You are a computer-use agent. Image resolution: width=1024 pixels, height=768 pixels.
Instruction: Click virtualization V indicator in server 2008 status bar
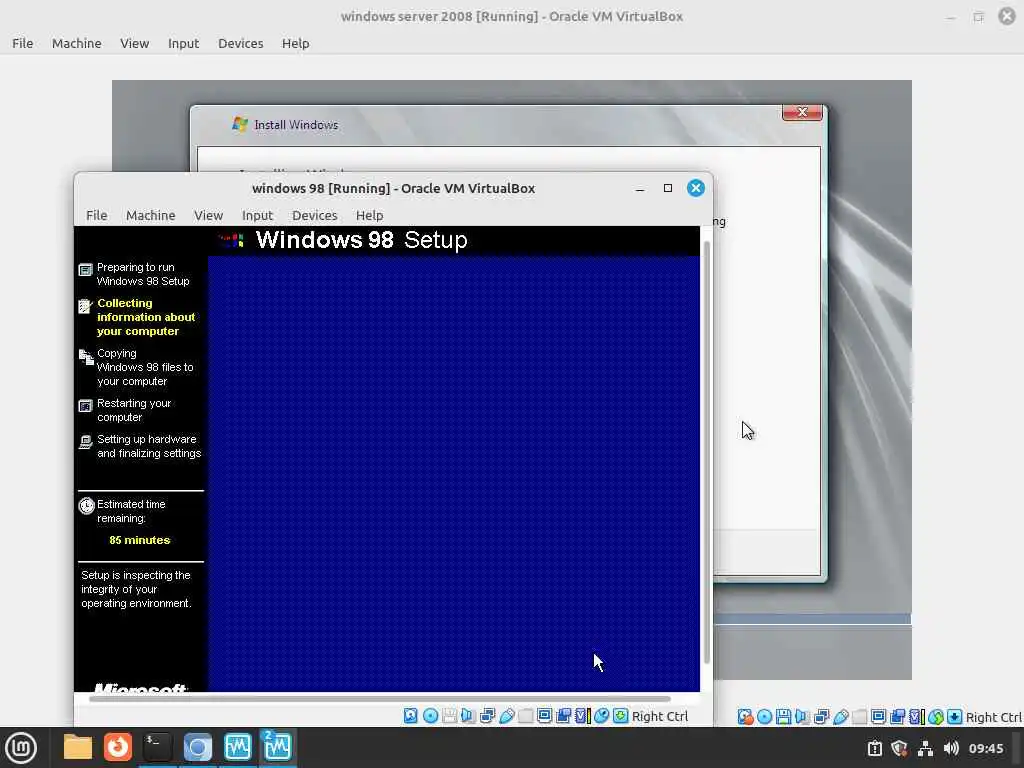point(917,717)
